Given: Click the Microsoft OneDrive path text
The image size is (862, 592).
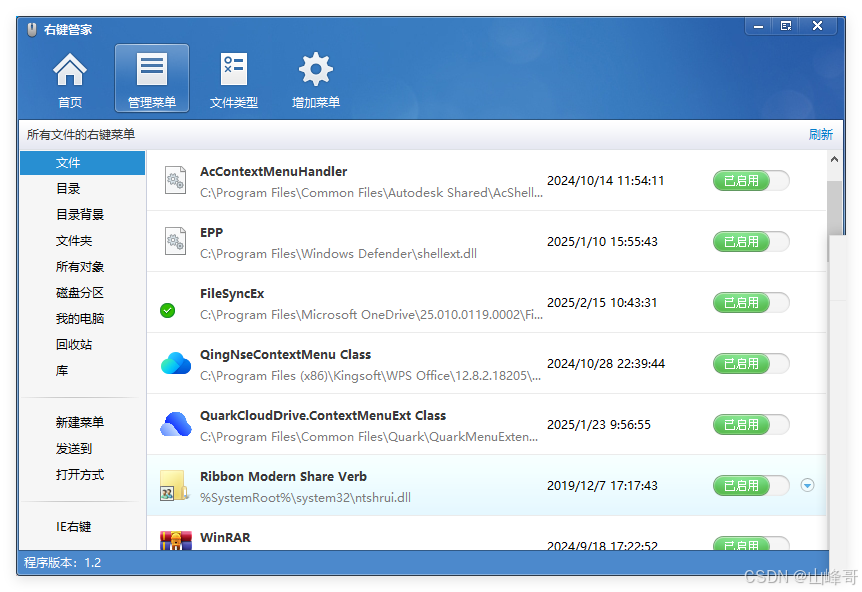Looking at the screenshot, I should (x=371, y=314).
